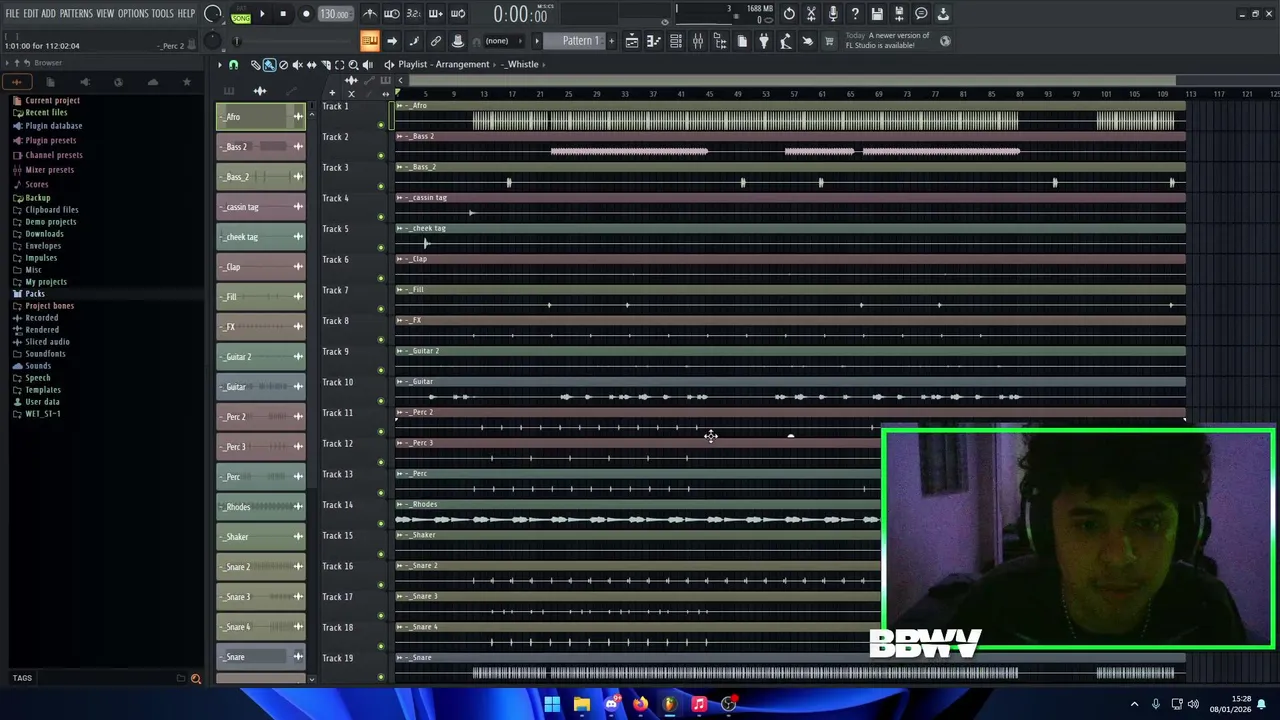Set the tempo field showing 130
Image resolution: width=1280 pixels, height=720 pixels.
(x=335, y=14)
